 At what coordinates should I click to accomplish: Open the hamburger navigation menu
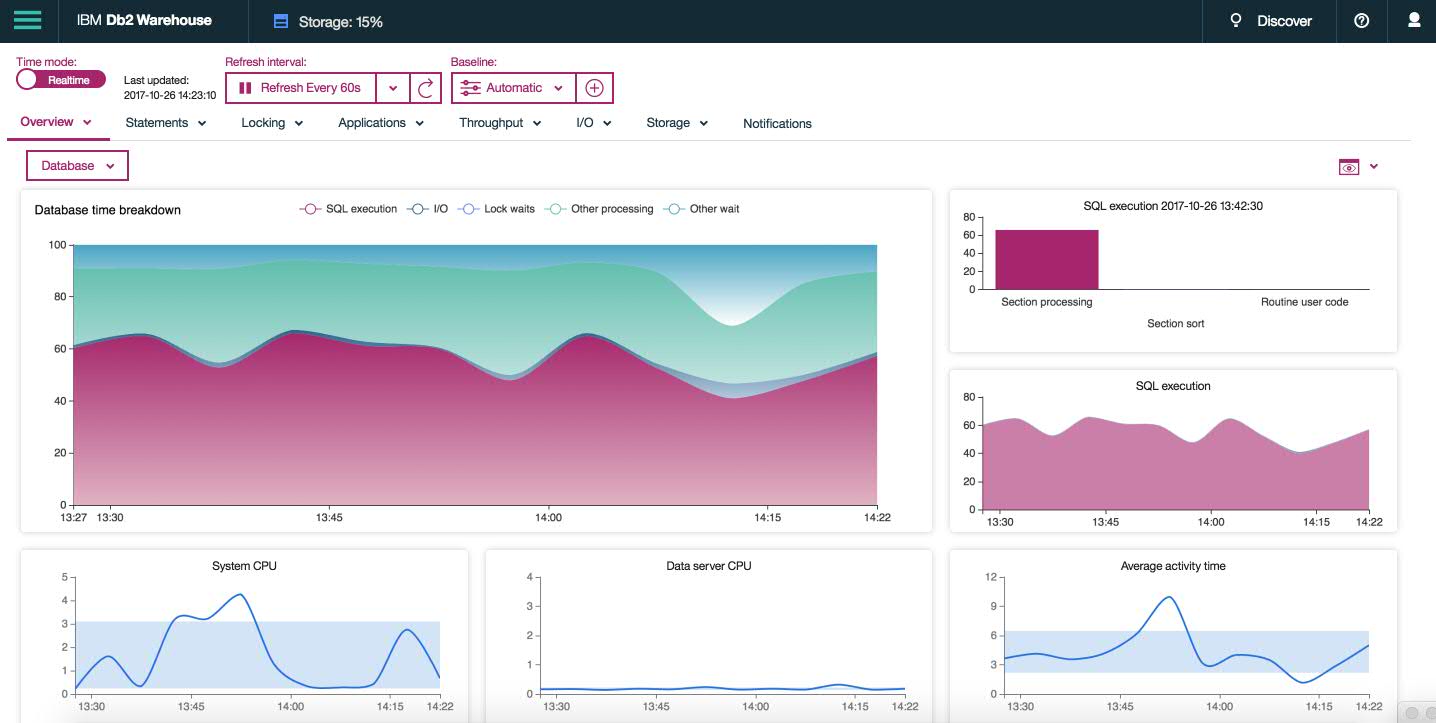[x=27, y=20]
